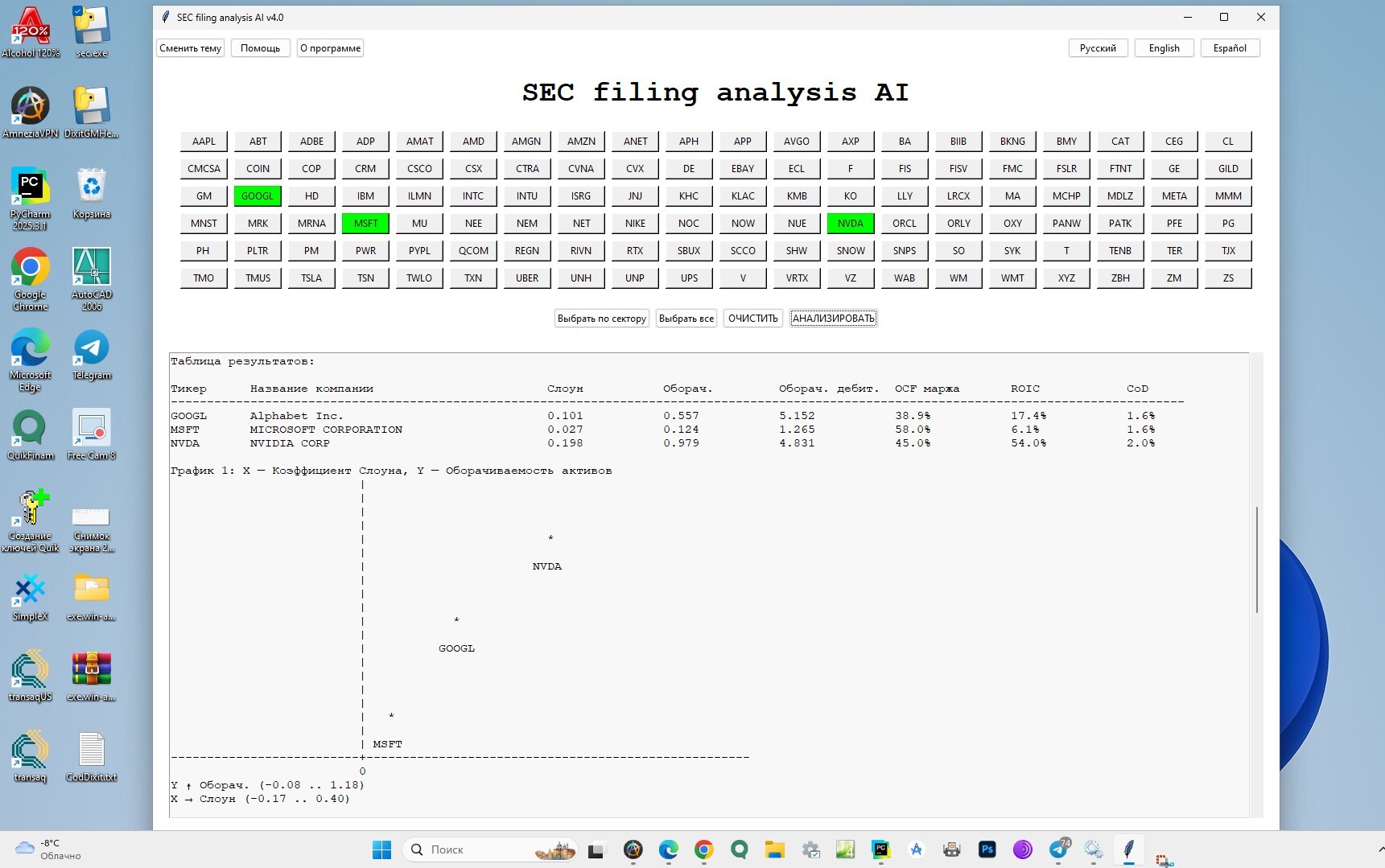This screenshot has width=1385, height=868.
Task: Select the QuikFinam desktop icon
Action: click(x=31, y=434)
